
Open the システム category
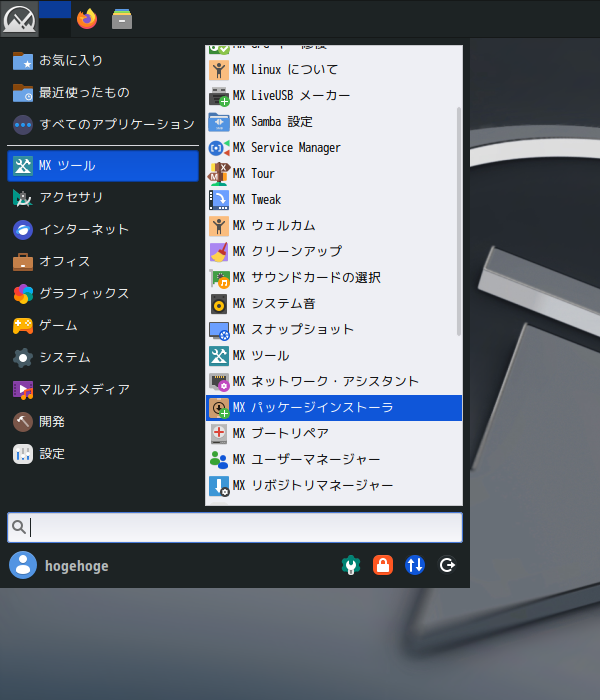coord(103,358)
